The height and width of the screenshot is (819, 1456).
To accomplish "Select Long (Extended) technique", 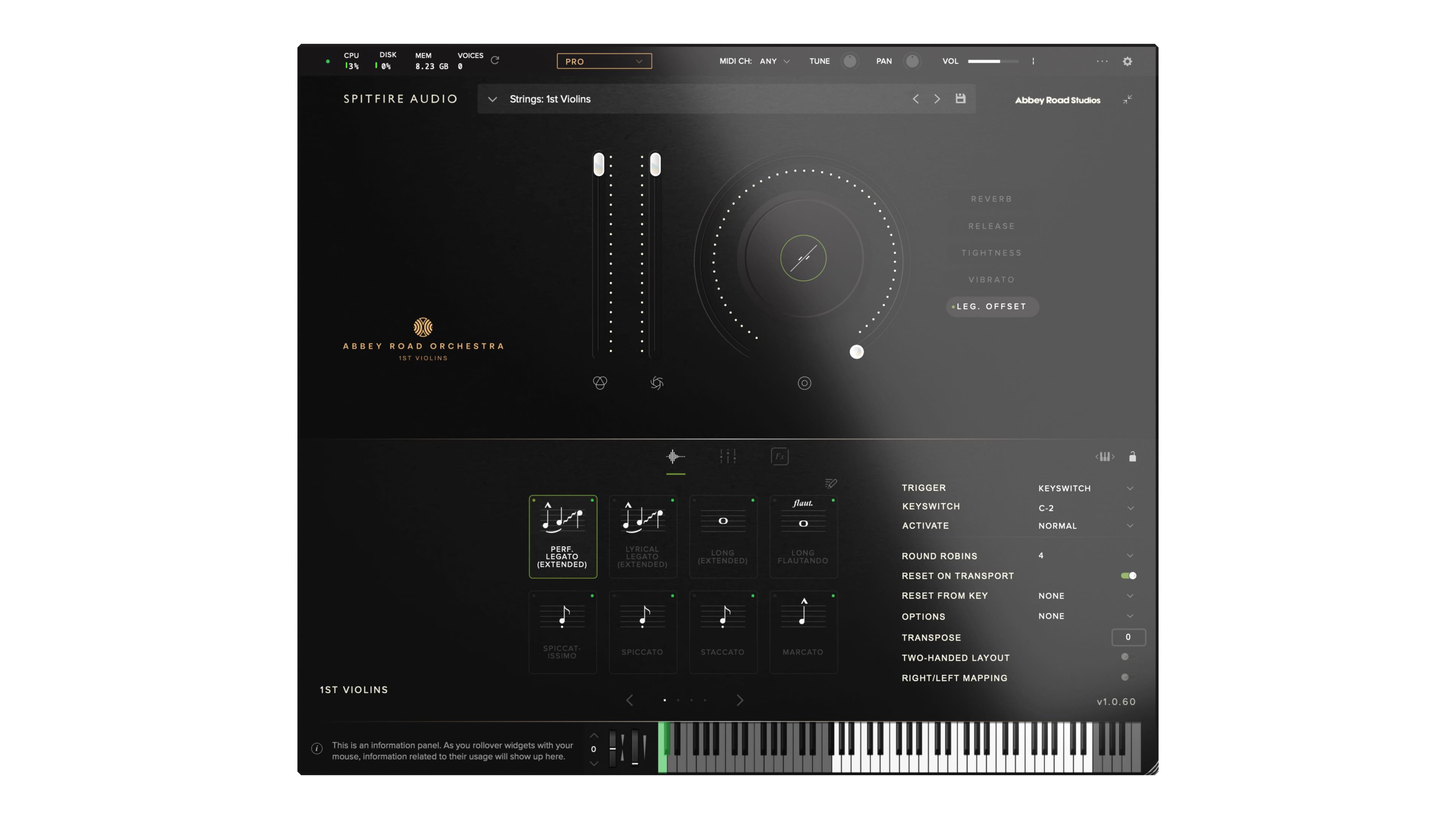I will (723, 537).
